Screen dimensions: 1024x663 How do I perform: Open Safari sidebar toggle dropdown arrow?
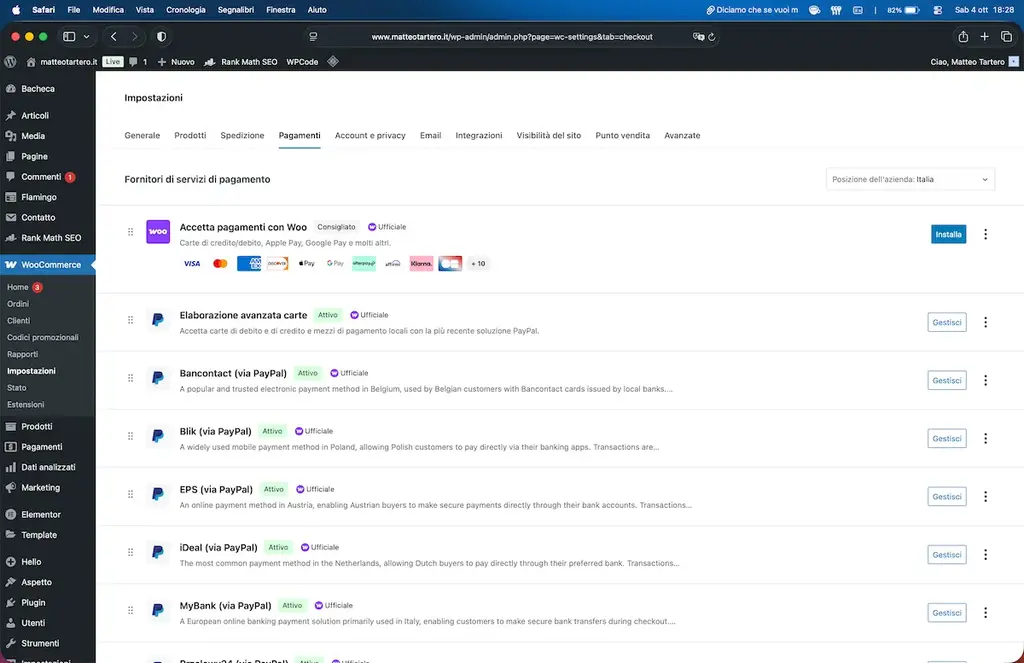click(x=87, y=37)
